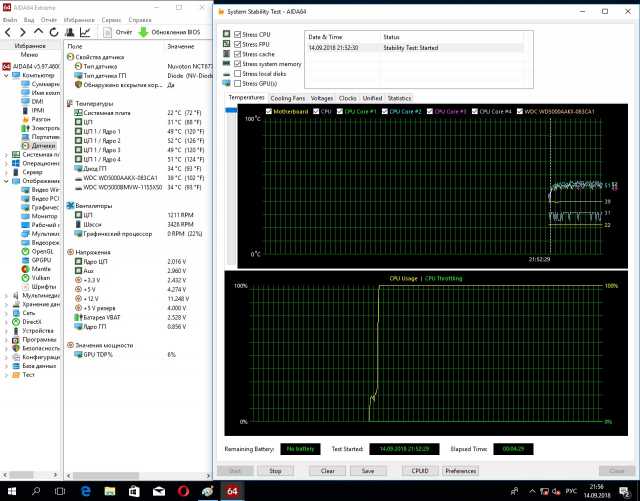This screenshot has width=640, height=501.
Task: Select Датчики sensor item in tree
Action: point(39,146)
